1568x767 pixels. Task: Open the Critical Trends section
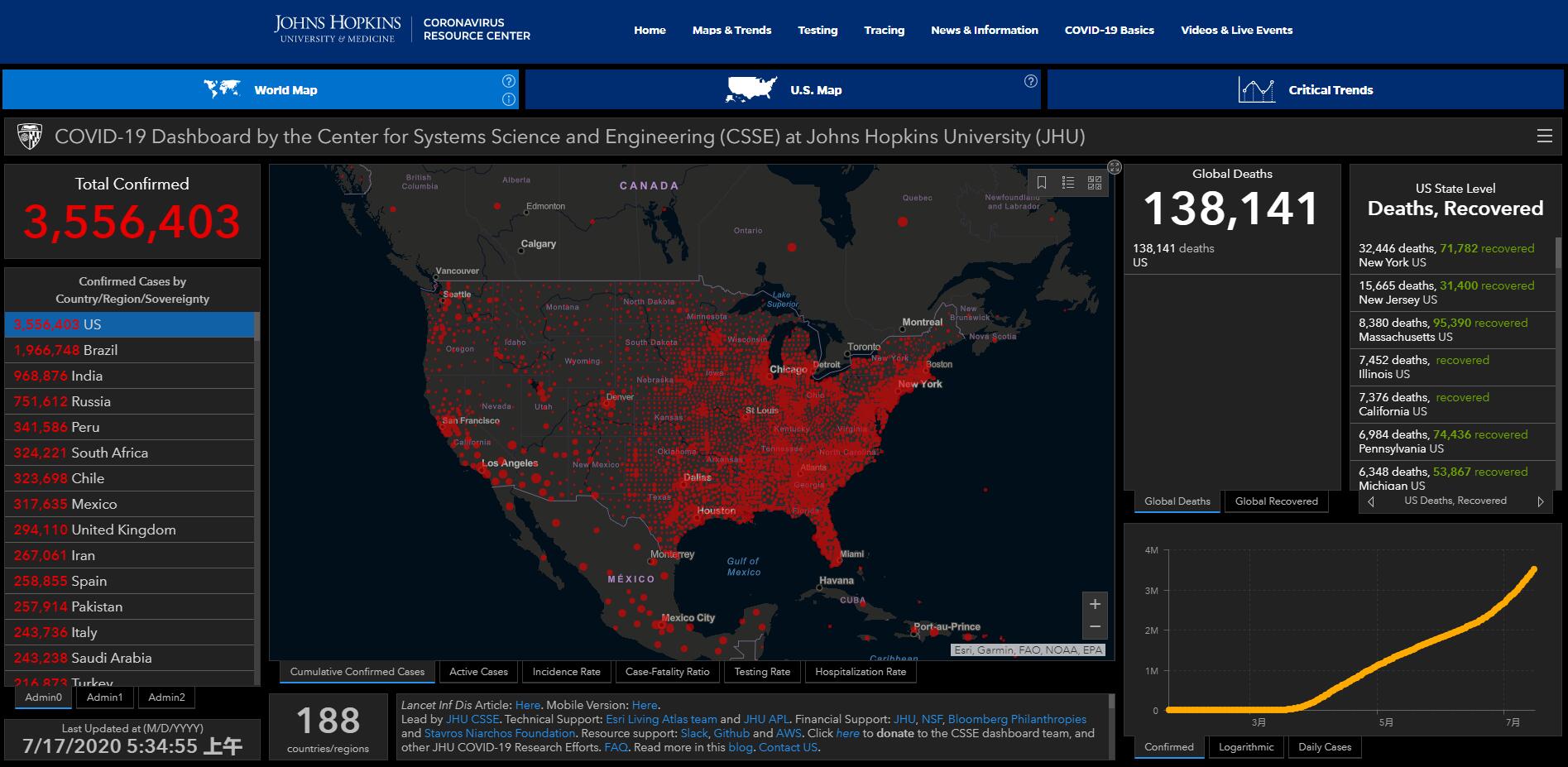coord(1305,90)
